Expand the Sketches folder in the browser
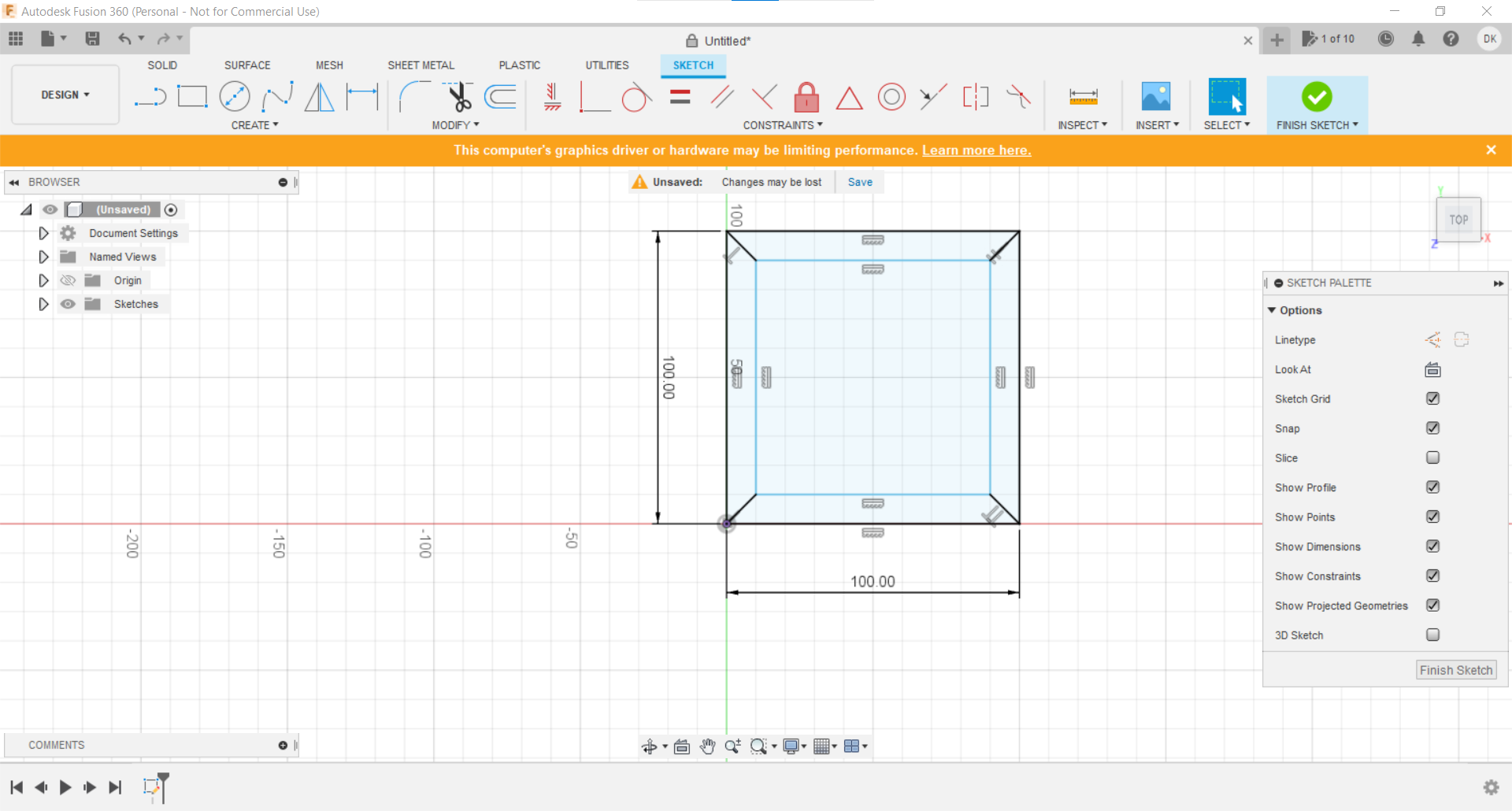1512x811 pixels. coord(43,304)
